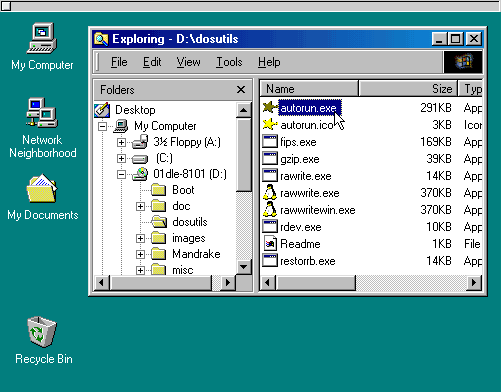Click the Desktop icon in folder tree
501x392 pixels.
(x=102, y=110)
